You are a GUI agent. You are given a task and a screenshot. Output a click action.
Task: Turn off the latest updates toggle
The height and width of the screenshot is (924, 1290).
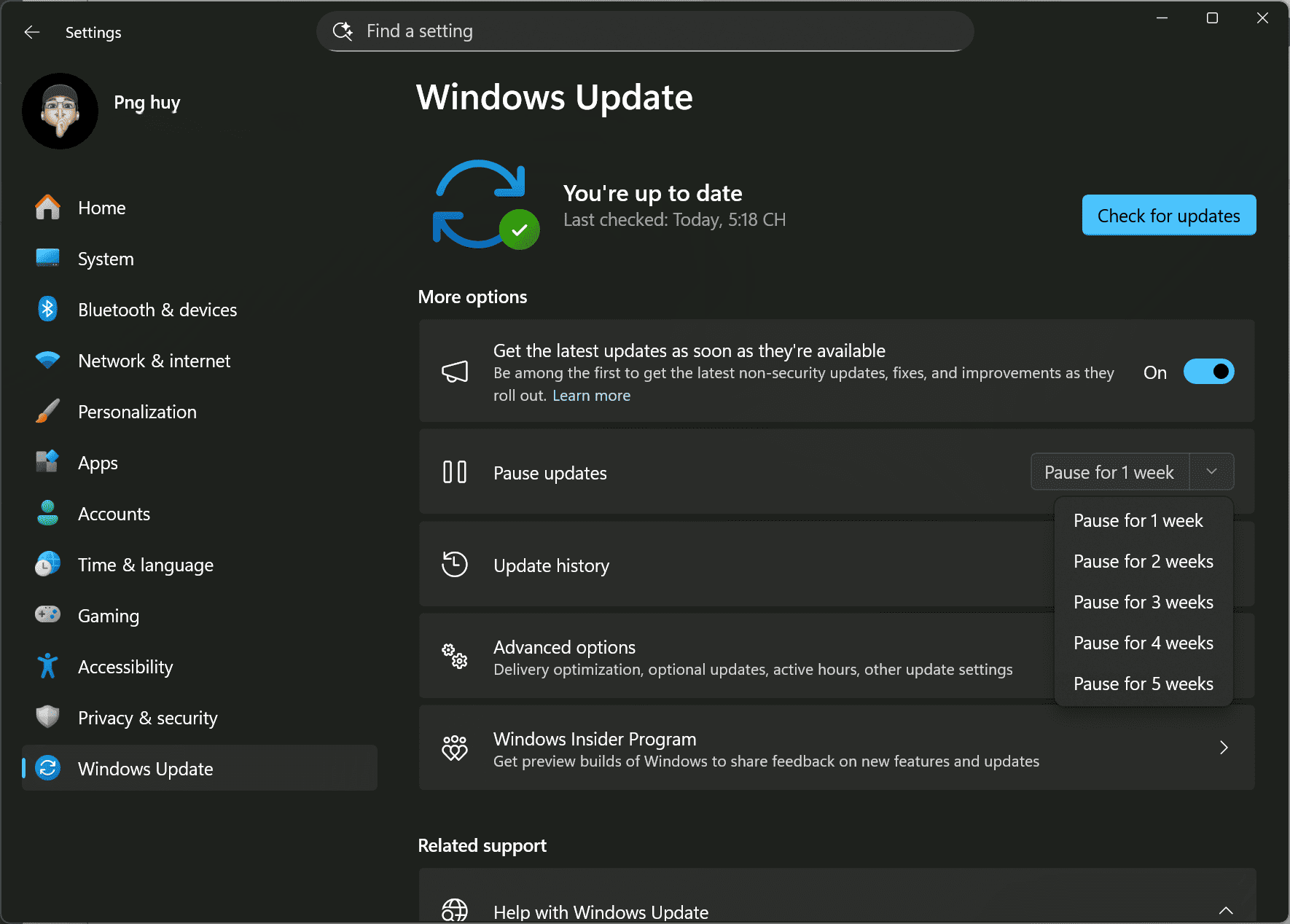pos(1208,372)
